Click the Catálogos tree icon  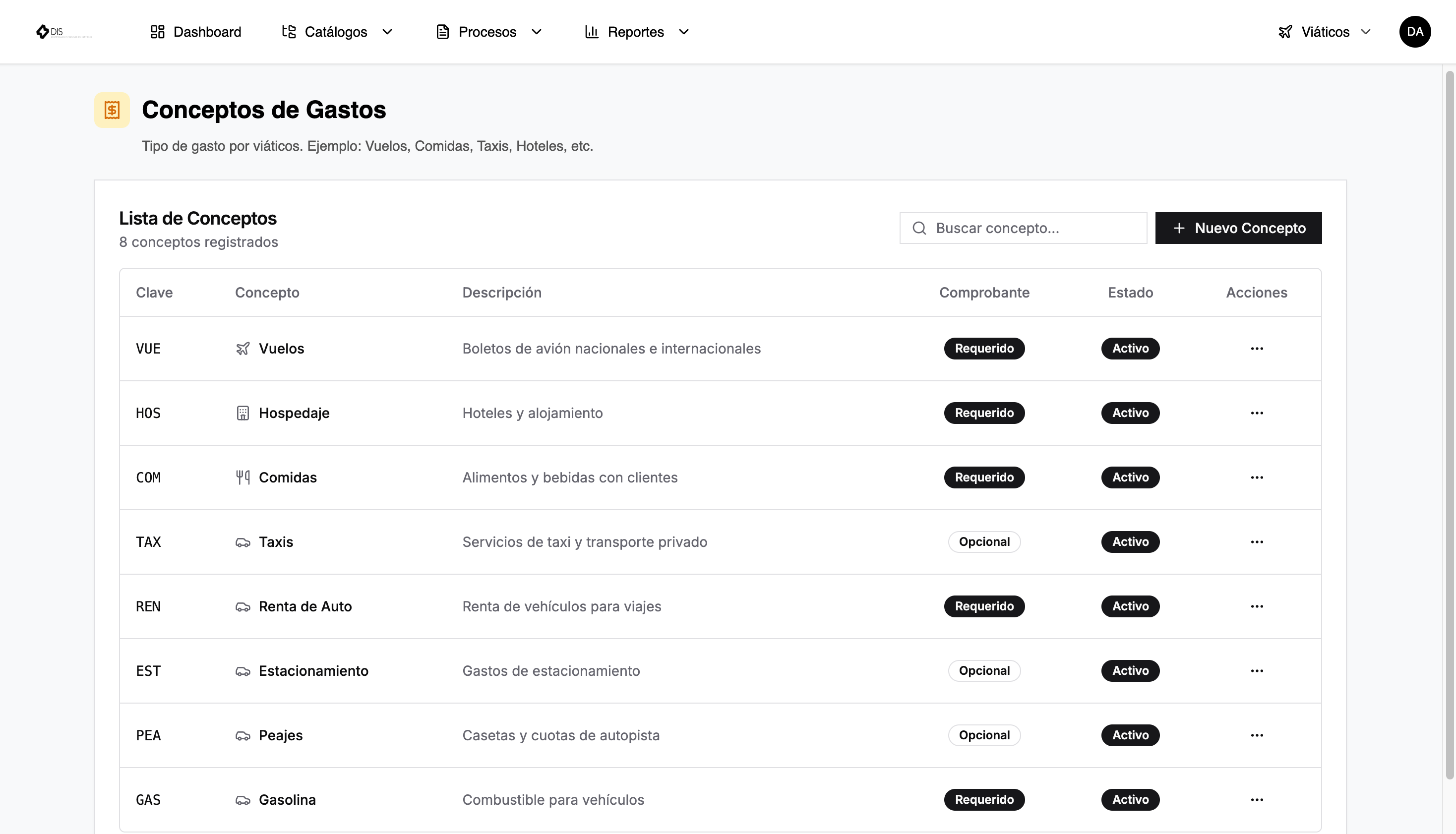point(289,32)
